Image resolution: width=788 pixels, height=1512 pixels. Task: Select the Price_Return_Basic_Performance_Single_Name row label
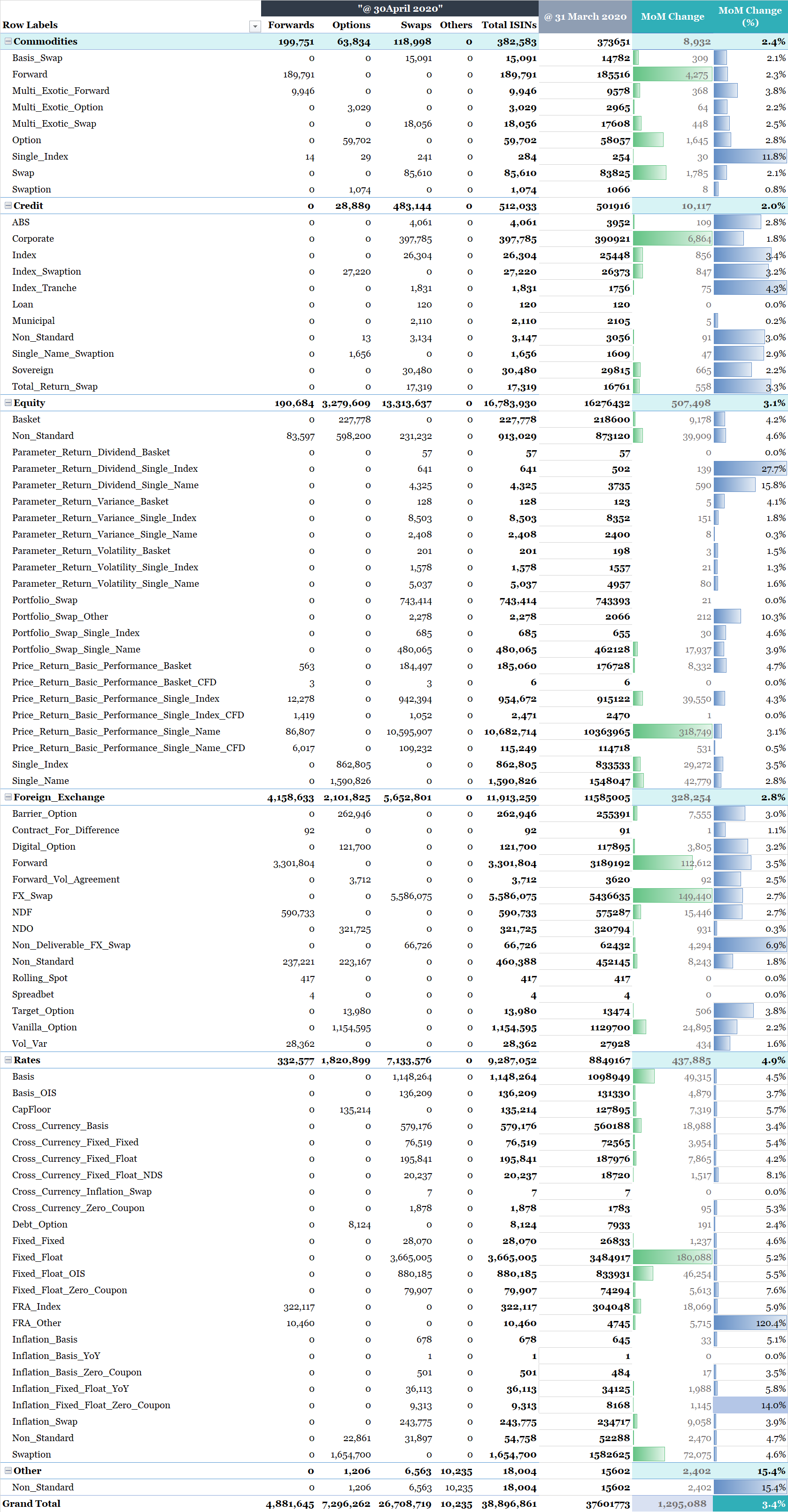pos(116,731)
